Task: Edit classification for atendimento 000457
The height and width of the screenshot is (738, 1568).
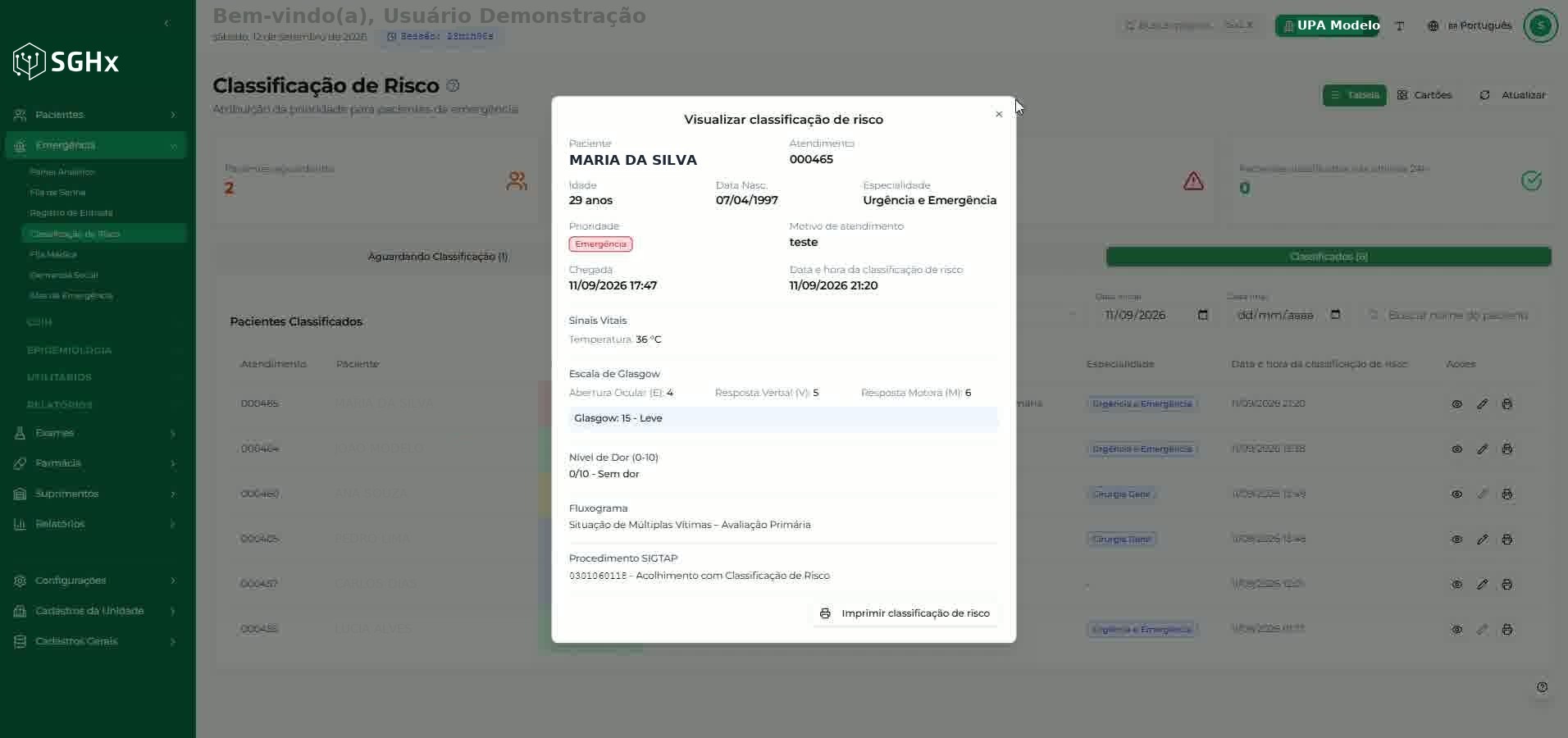Action: (x=1482, y=585)
